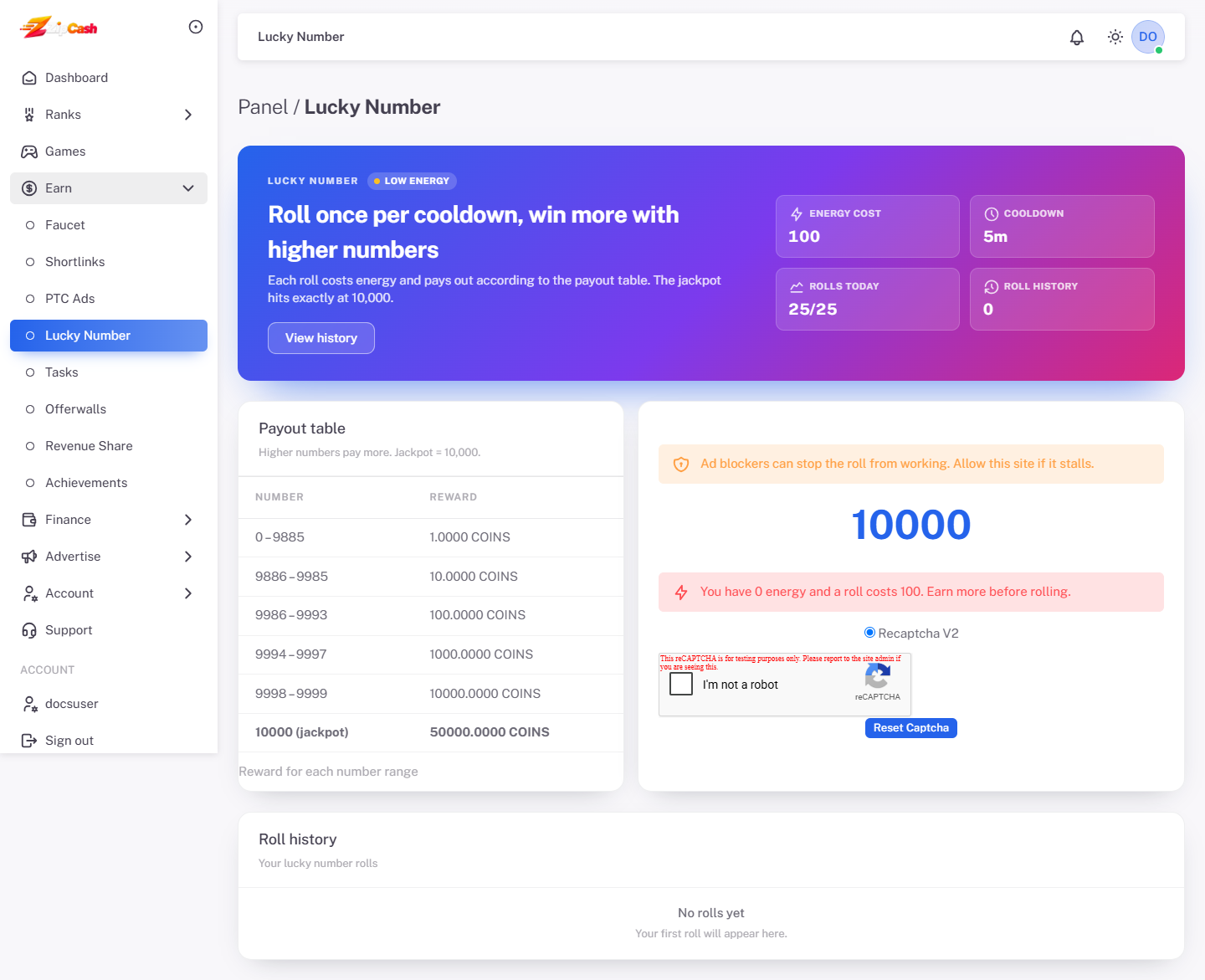This screenshot has width=1205, height=980.
Task: Switch theme with the sun icon
Action: [1115, 37]
